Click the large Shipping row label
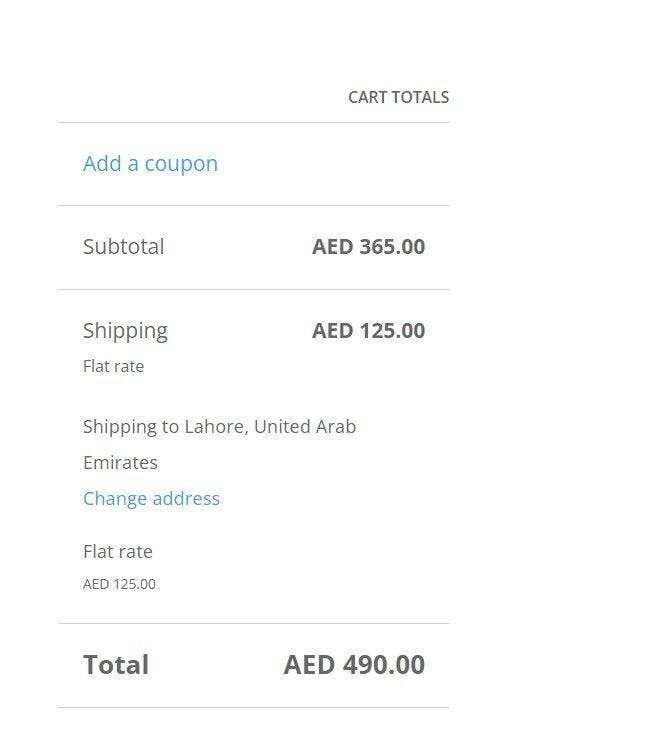Screen dimensions: 649x747 (x=125, y=330)
